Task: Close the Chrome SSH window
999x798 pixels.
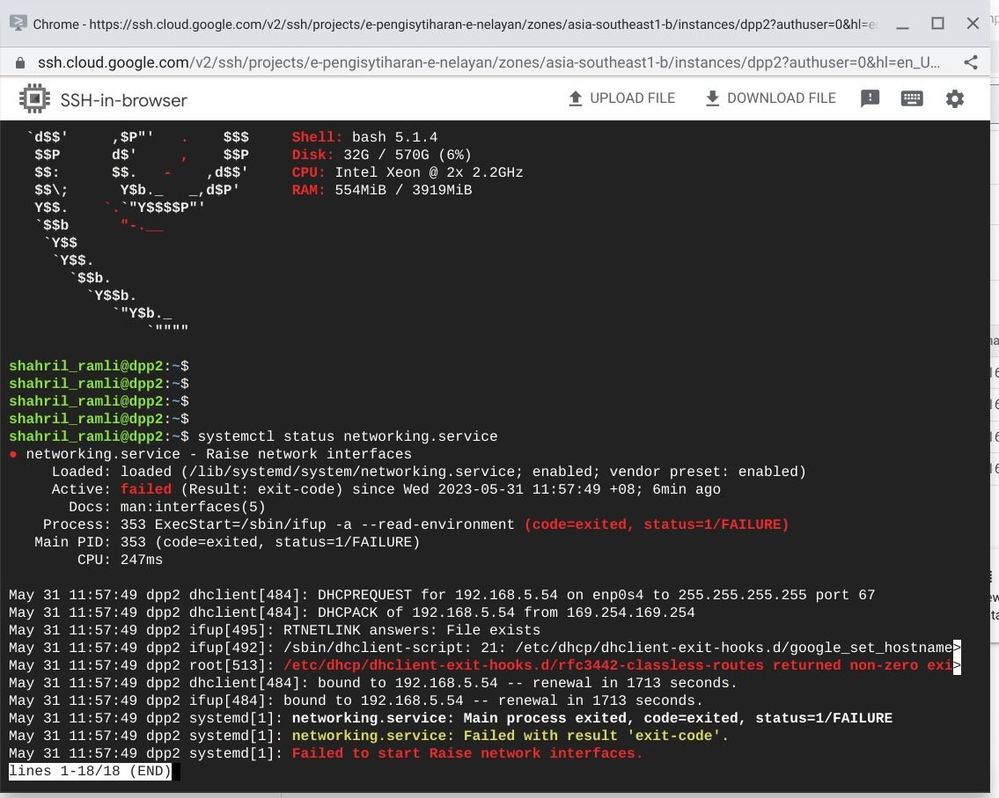Action: point(972,24)
